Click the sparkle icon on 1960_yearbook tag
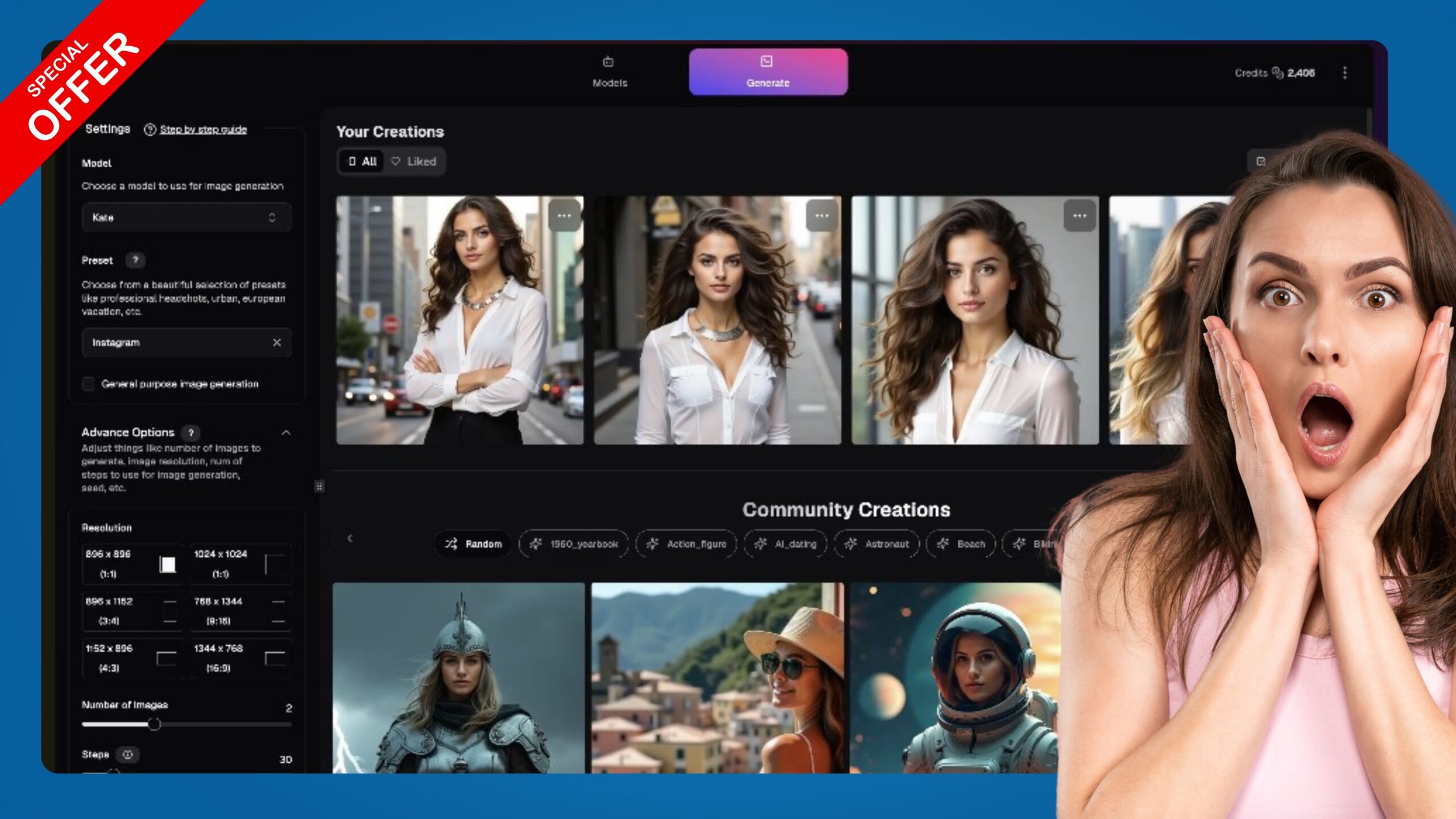Viewport: 1456px width, 819px height. tap(536, 544)
